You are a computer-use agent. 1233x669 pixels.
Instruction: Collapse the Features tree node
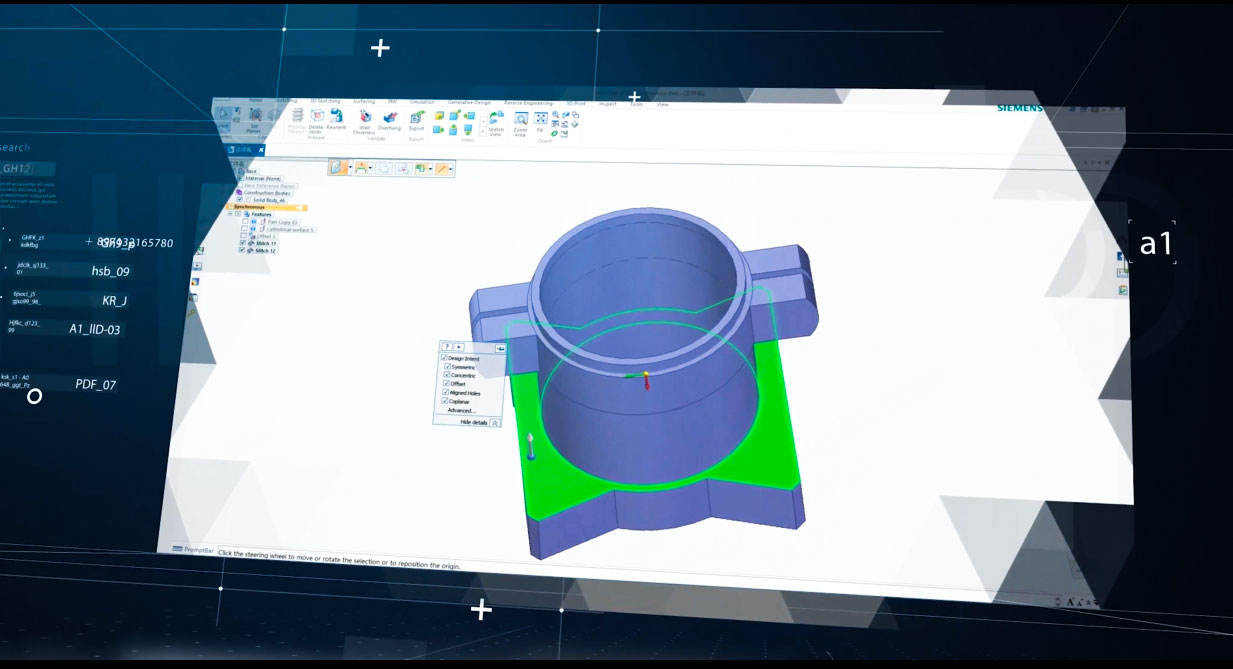tap(231, 213)
